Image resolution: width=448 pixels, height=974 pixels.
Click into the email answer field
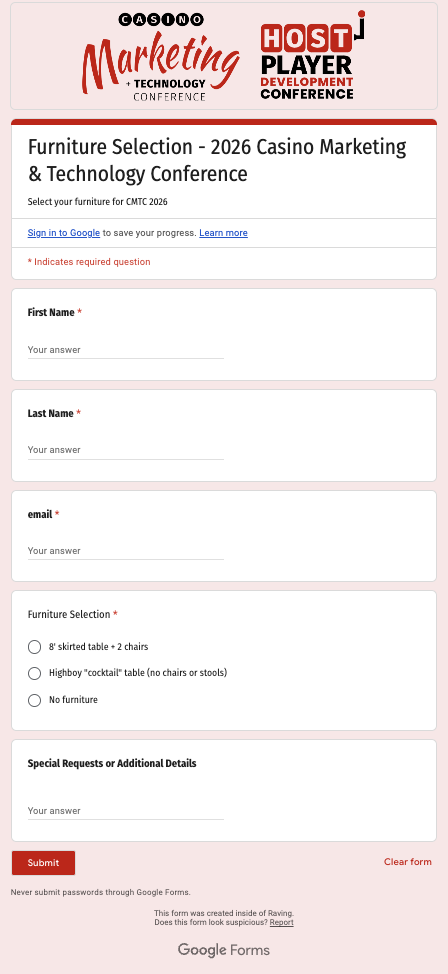pos(126,551)
